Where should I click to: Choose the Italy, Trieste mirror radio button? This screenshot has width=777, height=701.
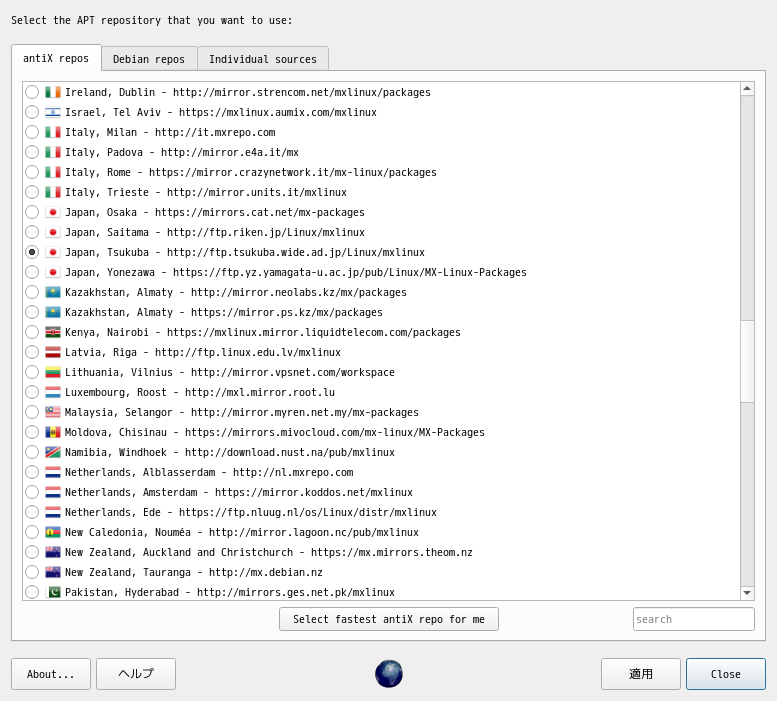[x=32, y=192]
